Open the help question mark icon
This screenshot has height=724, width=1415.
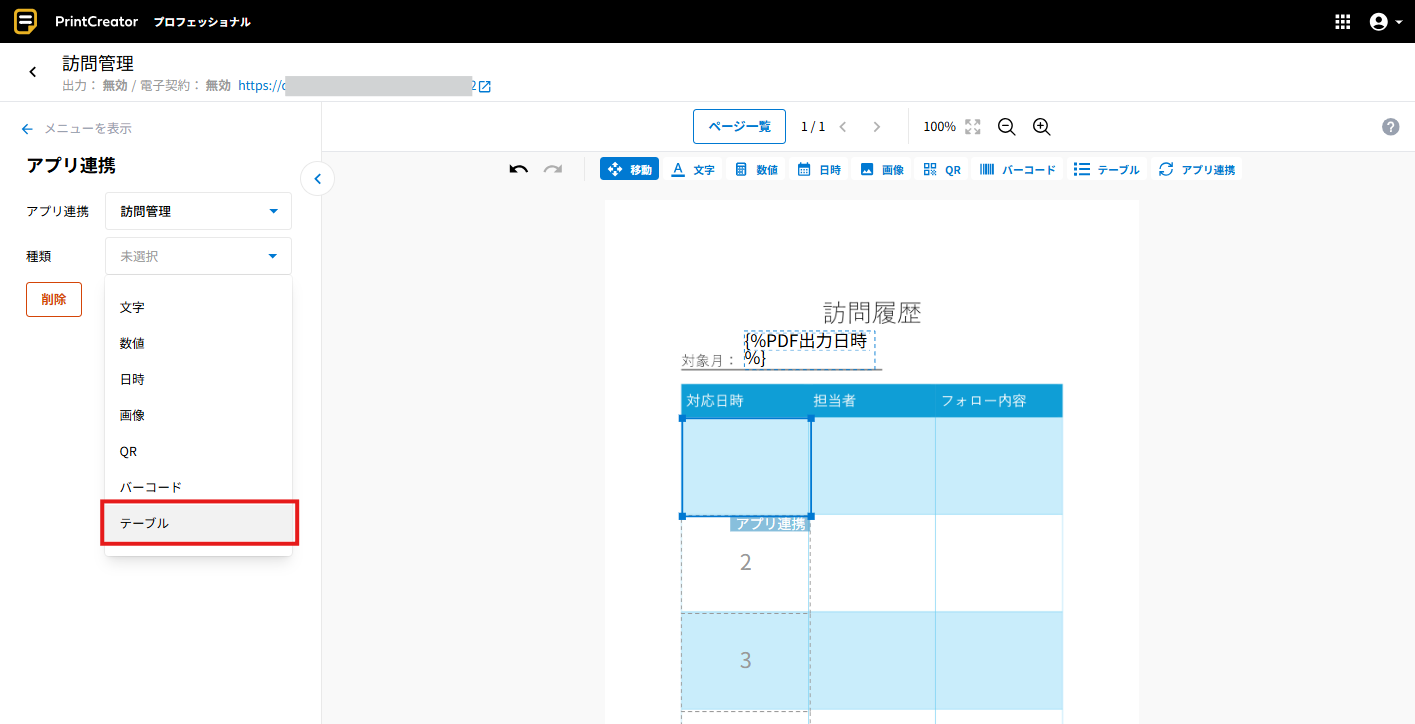(1390, 127)
